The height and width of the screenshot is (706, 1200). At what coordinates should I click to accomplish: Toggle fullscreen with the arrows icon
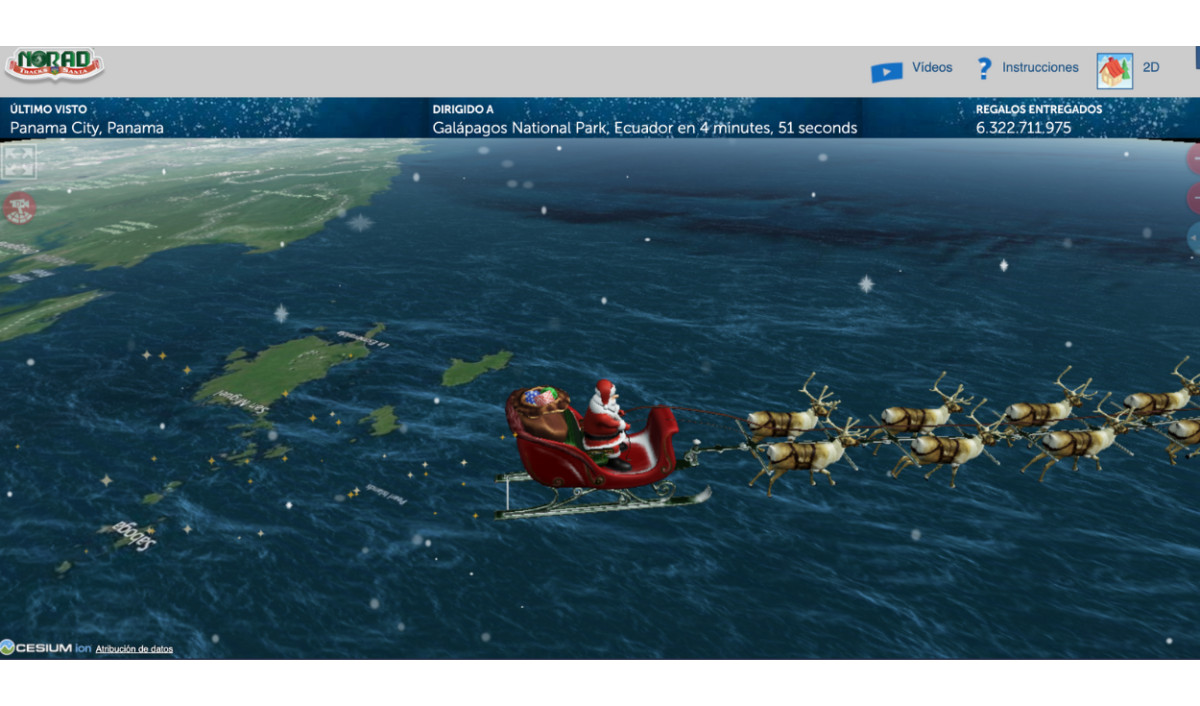pyautogui.click(x=19, y=162)
